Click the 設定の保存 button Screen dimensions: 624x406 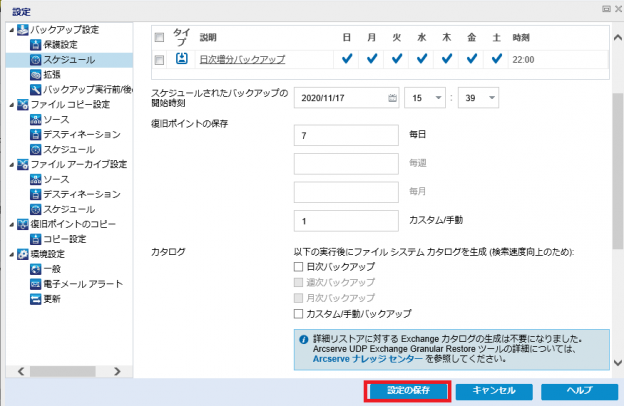(408, 390)
